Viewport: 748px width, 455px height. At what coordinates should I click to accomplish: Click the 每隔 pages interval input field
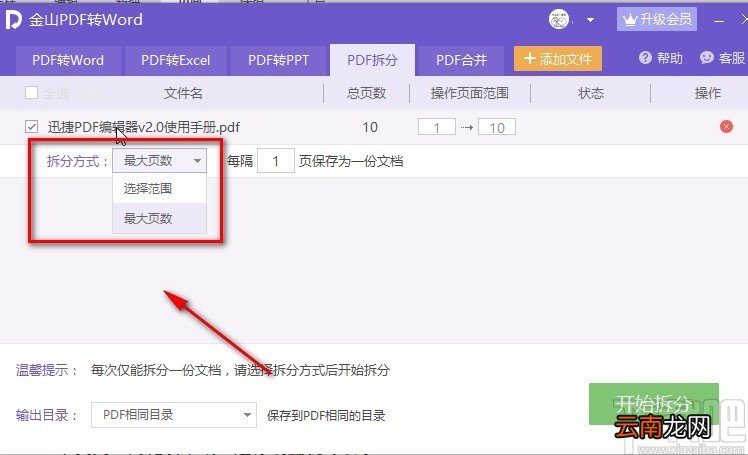coord(276,161)
